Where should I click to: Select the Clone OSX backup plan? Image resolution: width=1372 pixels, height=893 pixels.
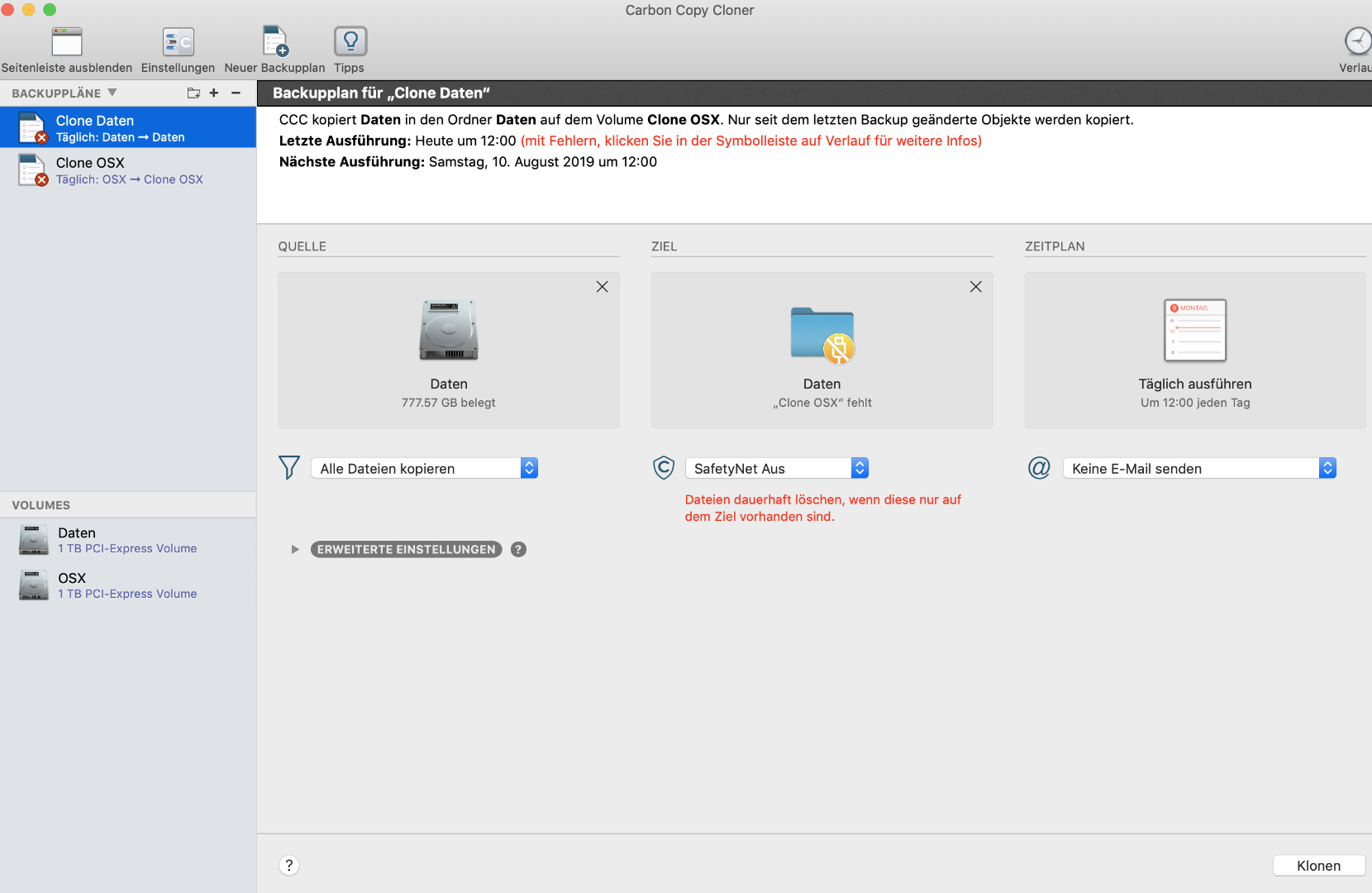point(128,170)
